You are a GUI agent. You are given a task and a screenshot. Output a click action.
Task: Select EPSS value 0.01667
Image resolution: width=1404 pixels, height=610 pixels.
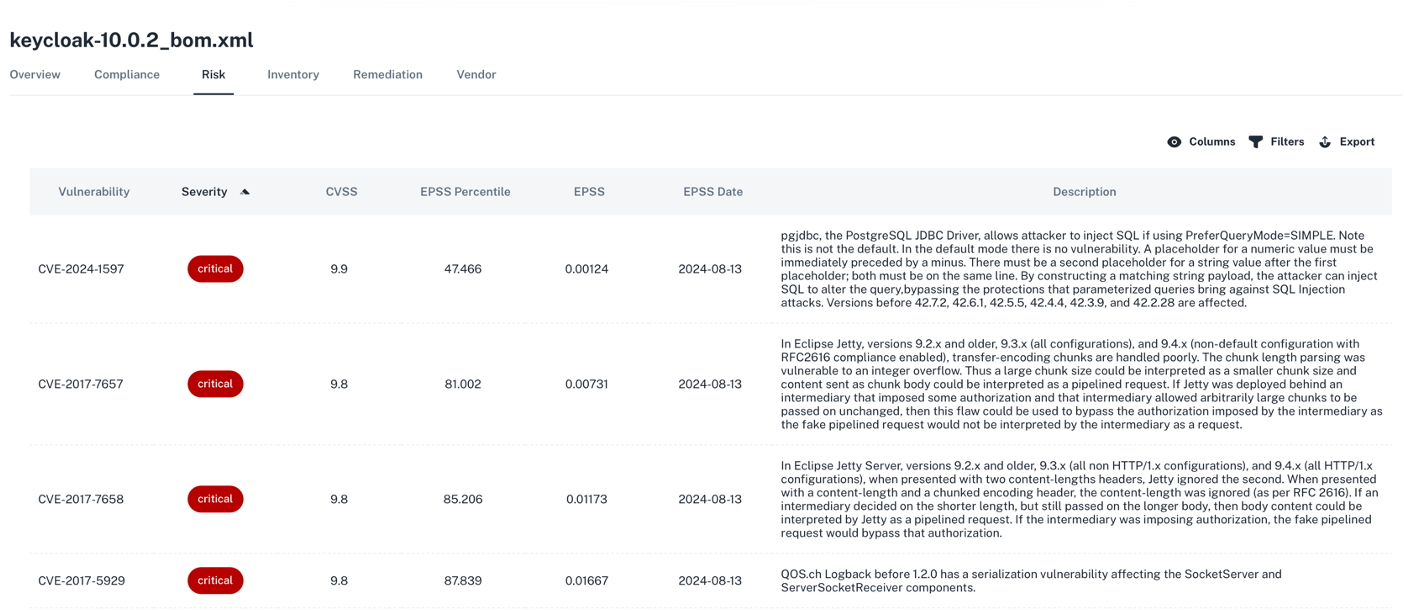587,581
